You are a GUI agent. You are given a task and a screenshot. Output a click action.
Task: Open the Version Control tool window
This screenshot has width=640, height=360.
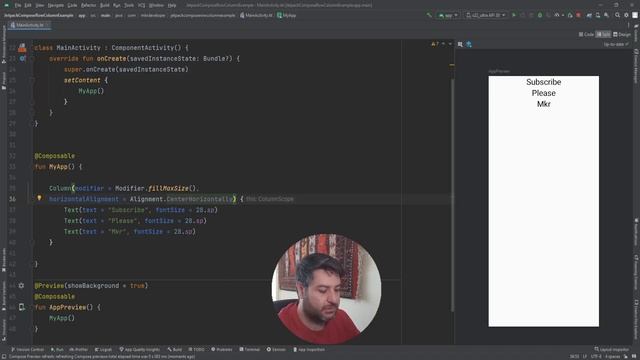[27, 349]
